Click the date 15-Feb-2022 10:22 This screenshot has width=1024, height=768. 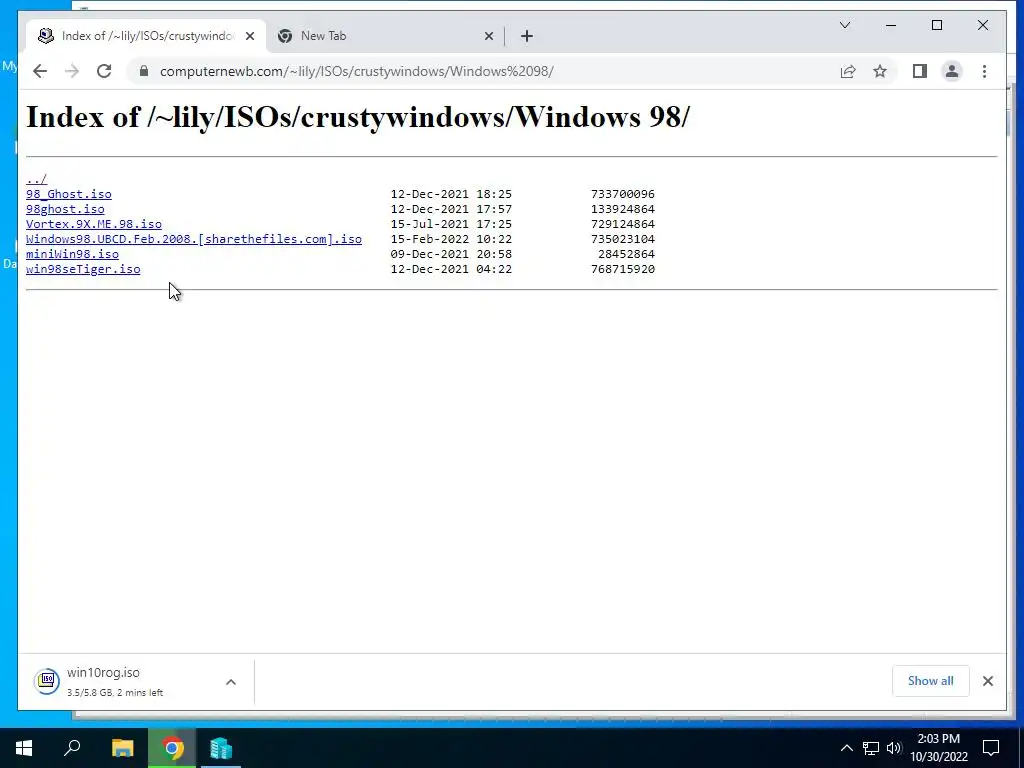click(x=451, y=239)
